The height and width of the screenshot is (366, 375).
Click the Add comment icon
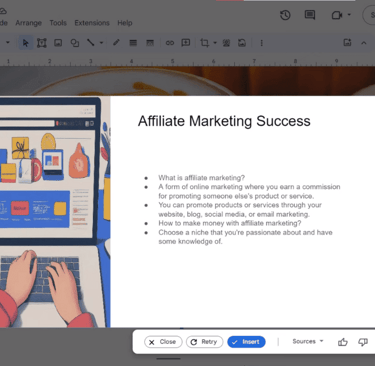pos(185,42)
